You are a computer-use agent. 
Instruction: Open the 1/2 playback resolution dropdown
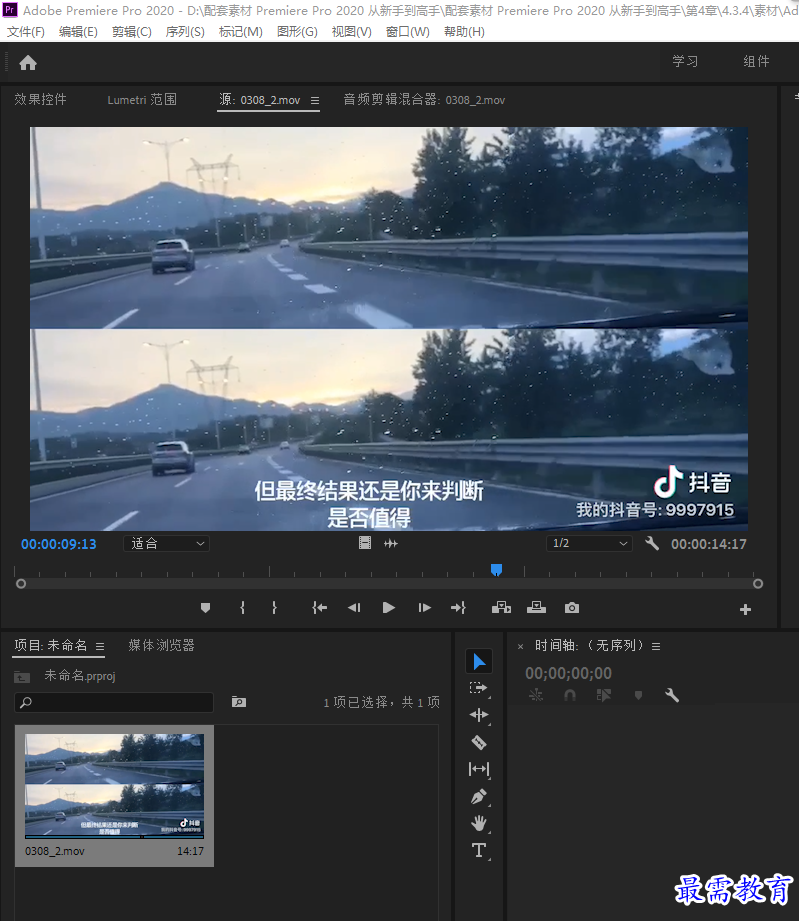click(589, 543)
